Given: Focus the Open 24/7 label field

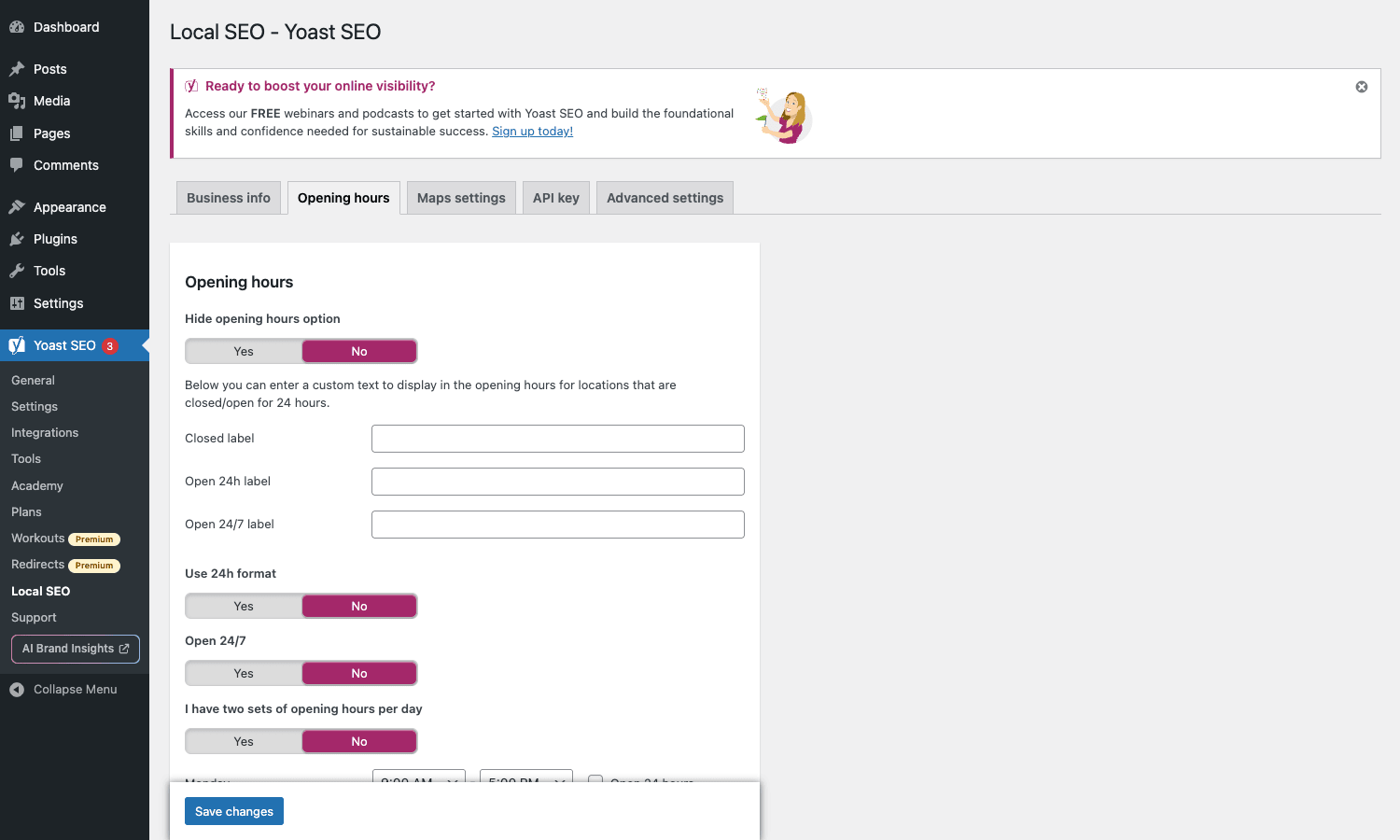Looking at the screenshot, I should (558, 525).
